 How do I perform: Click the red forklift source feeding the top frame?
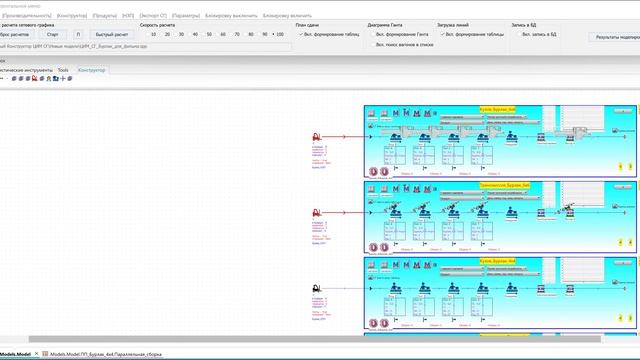tap(316, 137)
